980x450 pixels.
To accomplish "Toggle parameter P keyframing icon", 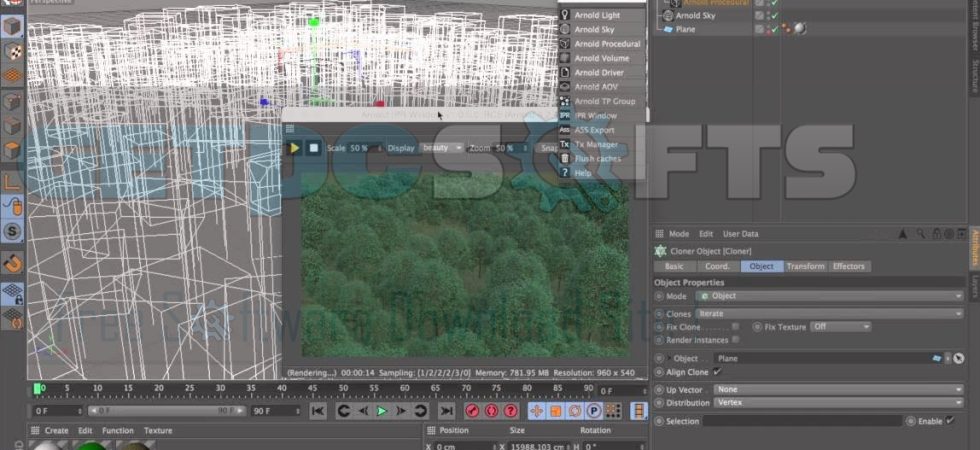I will point(594,411).
